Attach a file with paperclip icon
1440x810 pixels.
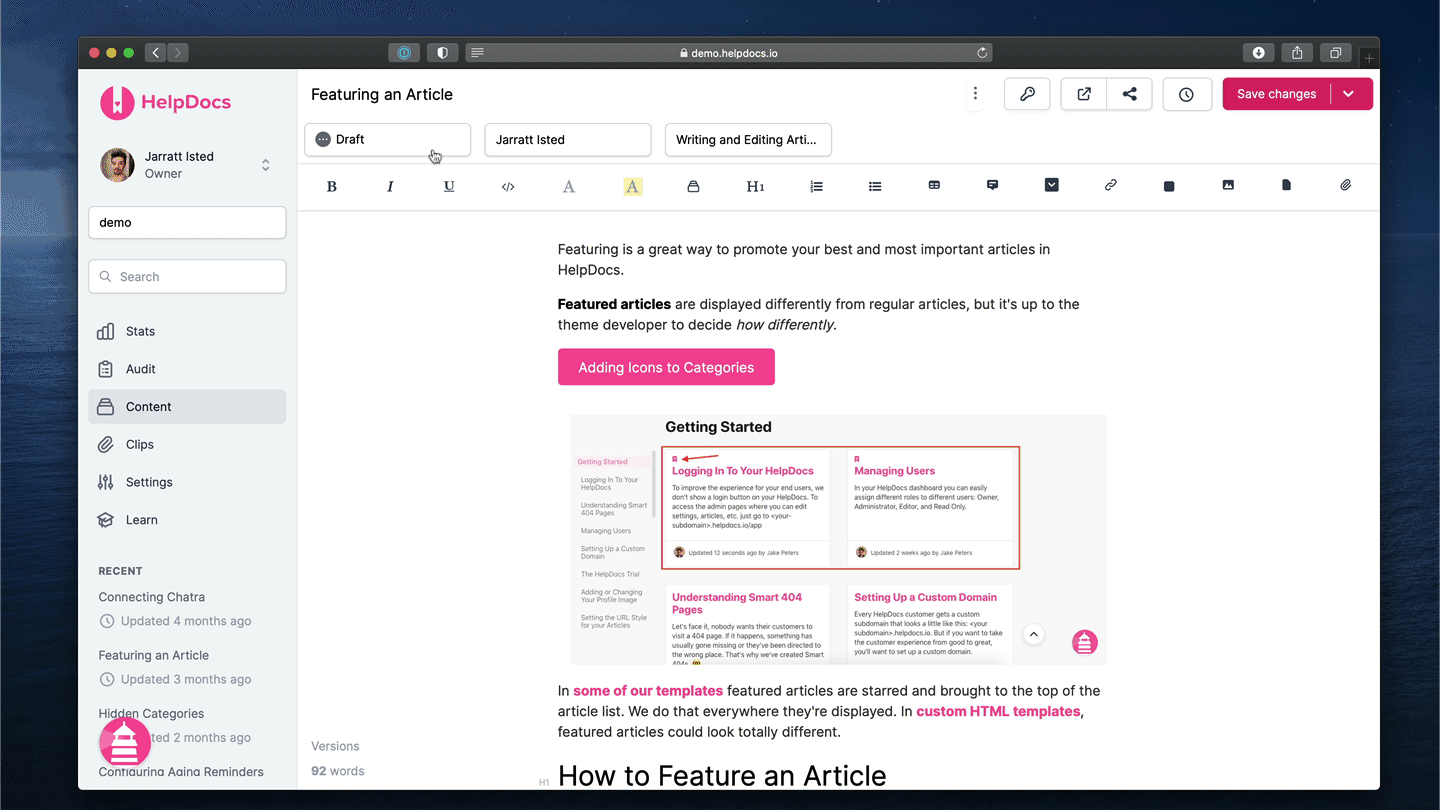(1346, 185)
